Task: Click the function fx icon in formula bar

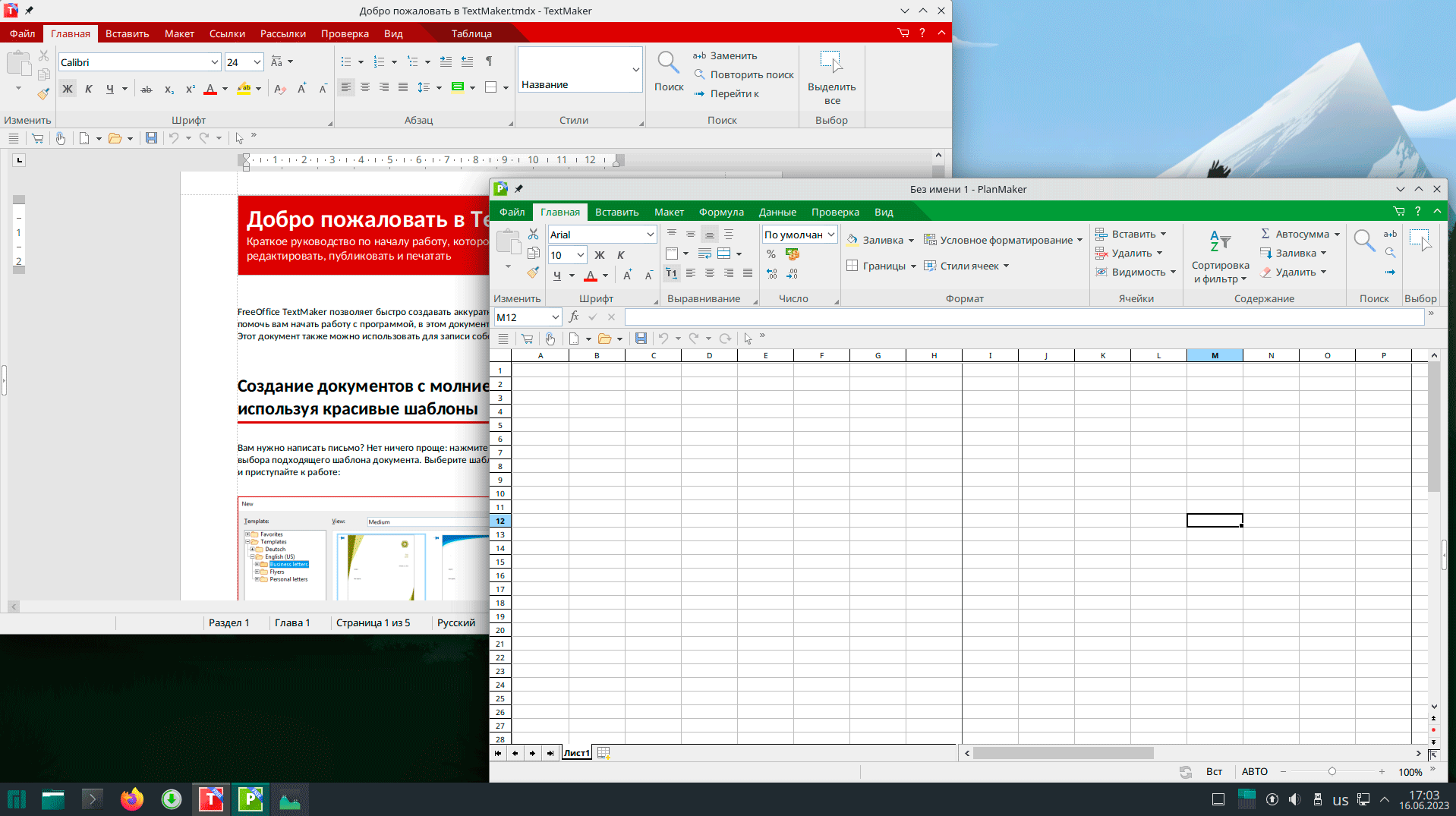Action: pos(574,317)
